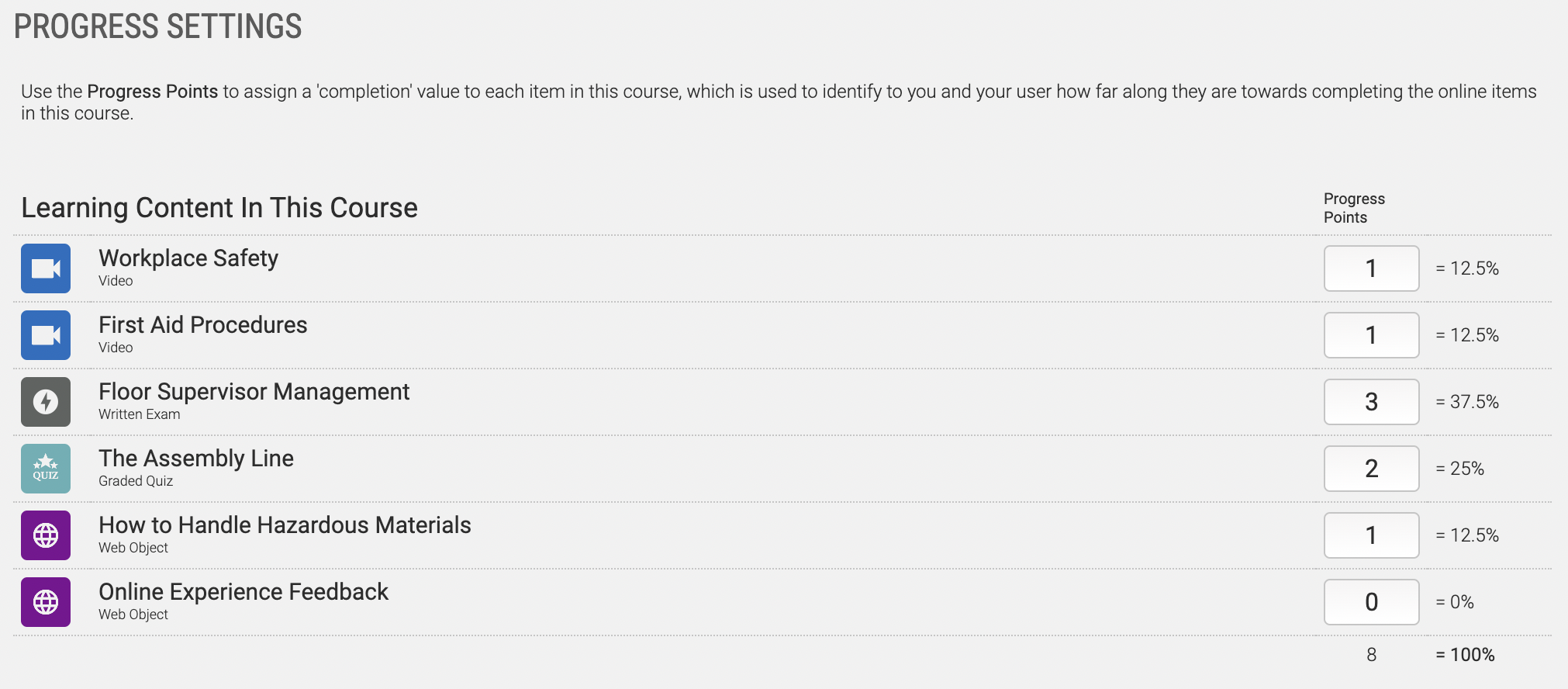Focus The Assembly Line points field
Viewport: 1568px width, 689px height.
[1371, 469]
